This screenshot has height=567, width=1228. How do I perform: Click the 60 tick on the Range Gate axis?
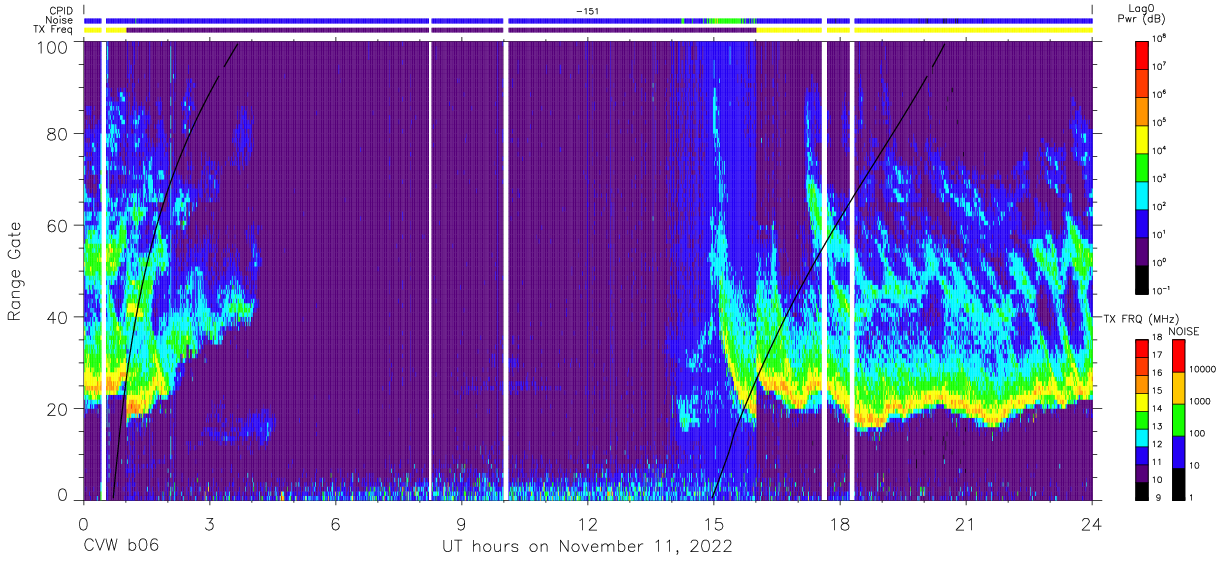[57, 225]
